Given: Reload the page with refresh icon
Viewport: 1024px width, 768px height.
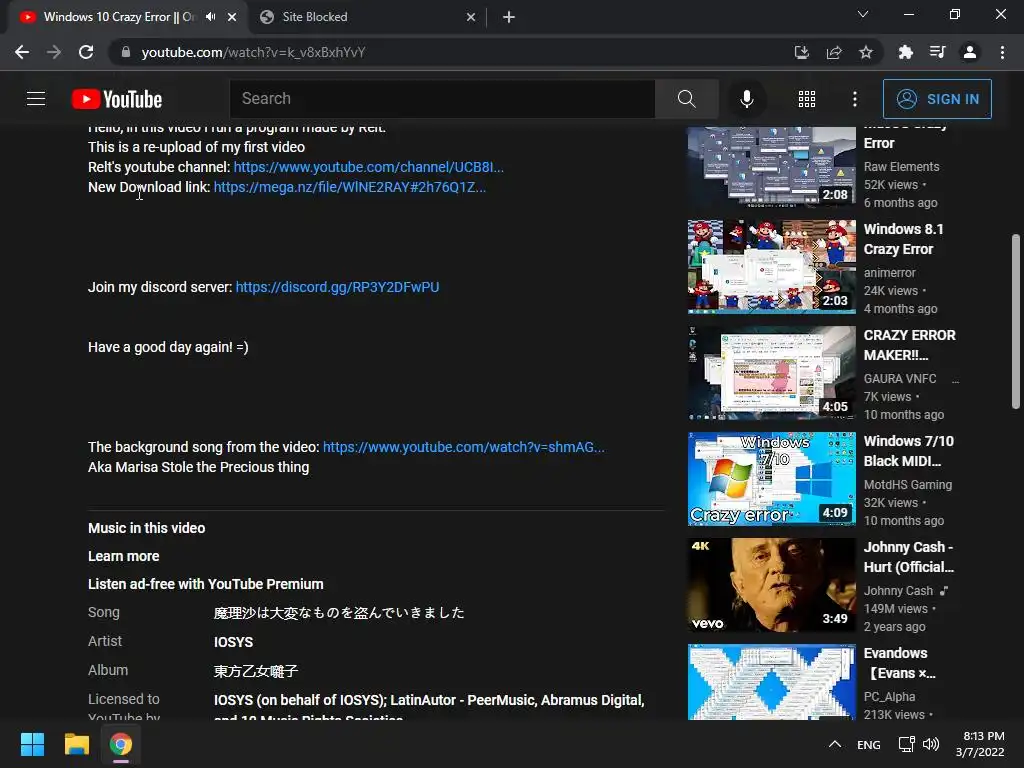Looking at the screenshot, I should (x=86, y=52).
